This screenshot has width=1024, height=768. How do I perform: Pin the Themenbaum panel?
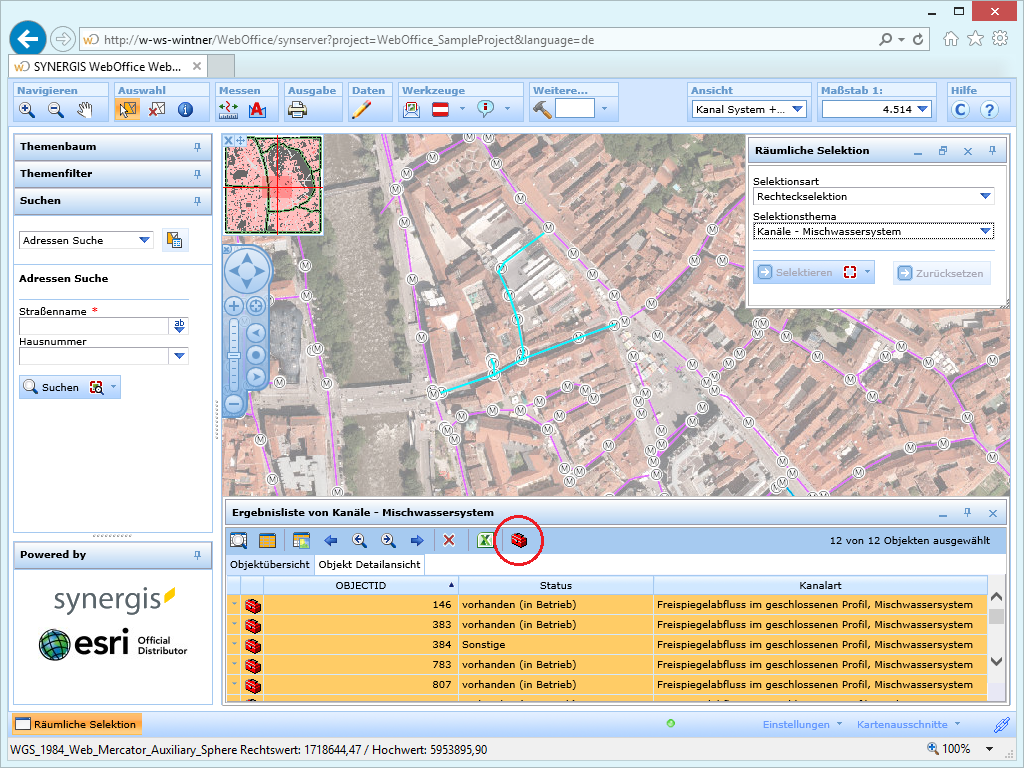197,147
